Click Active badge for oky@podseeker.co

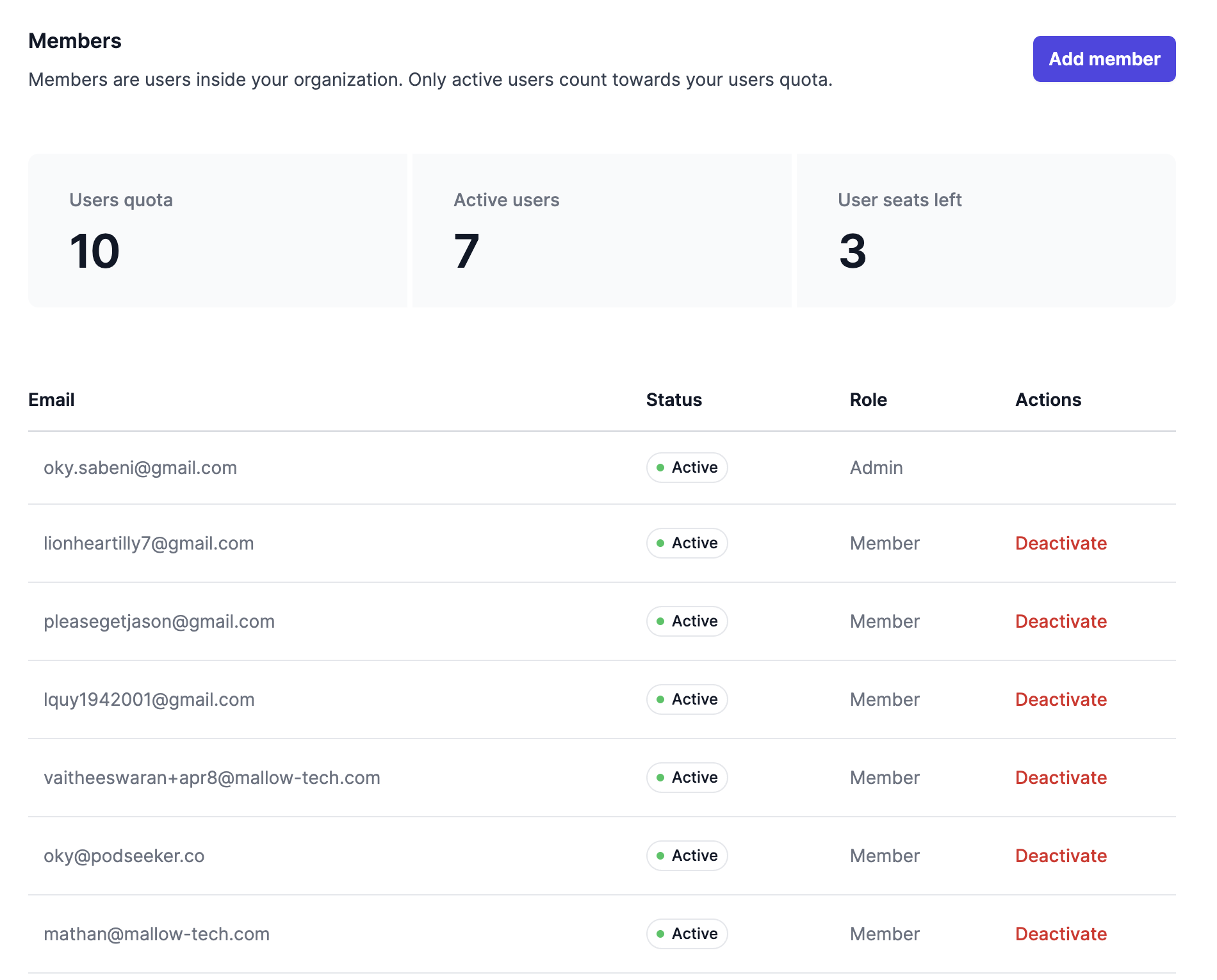pos(687,856)
